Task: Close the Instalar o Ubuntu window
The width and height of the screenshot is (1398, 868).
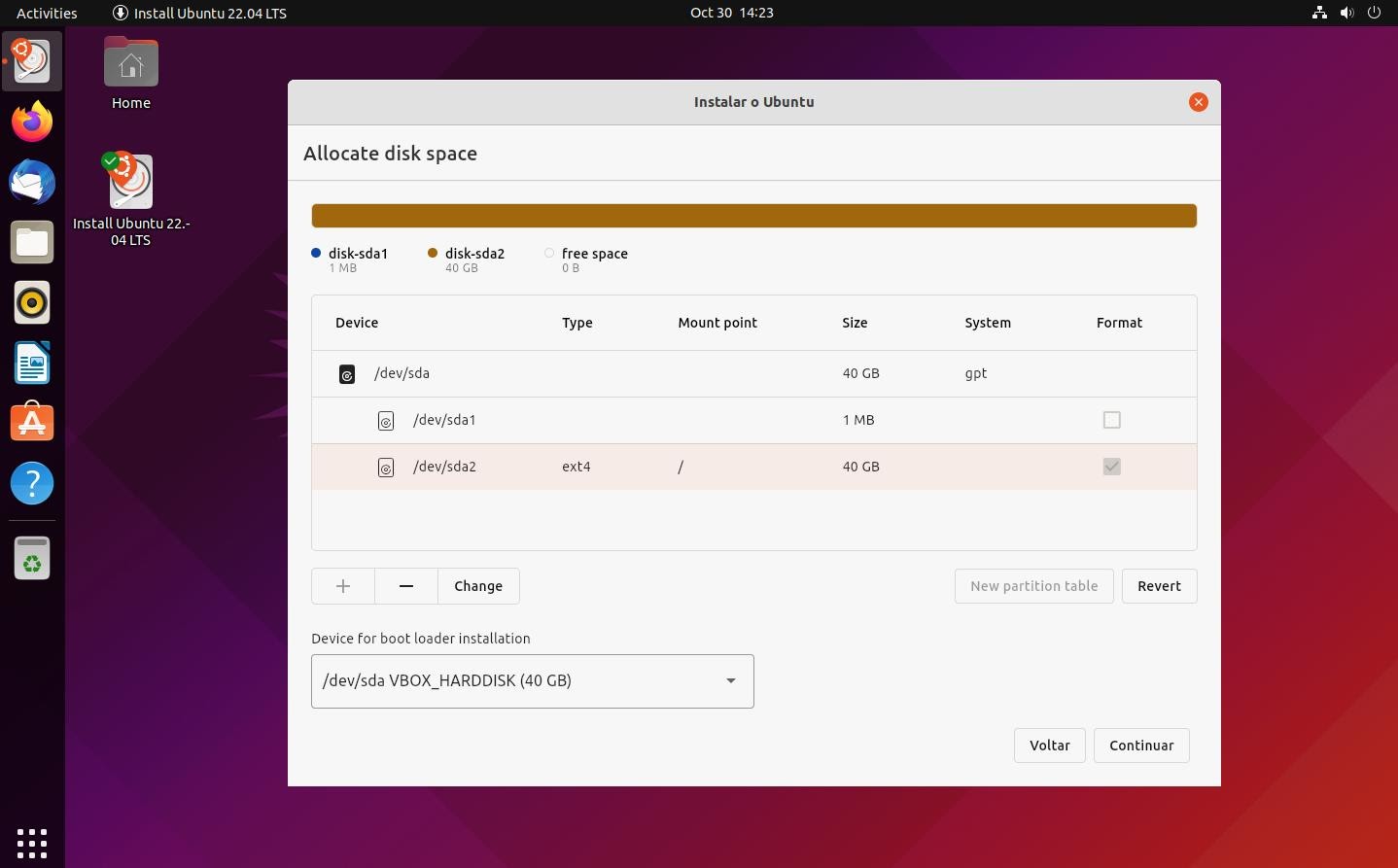Action: pos(1199,102)
